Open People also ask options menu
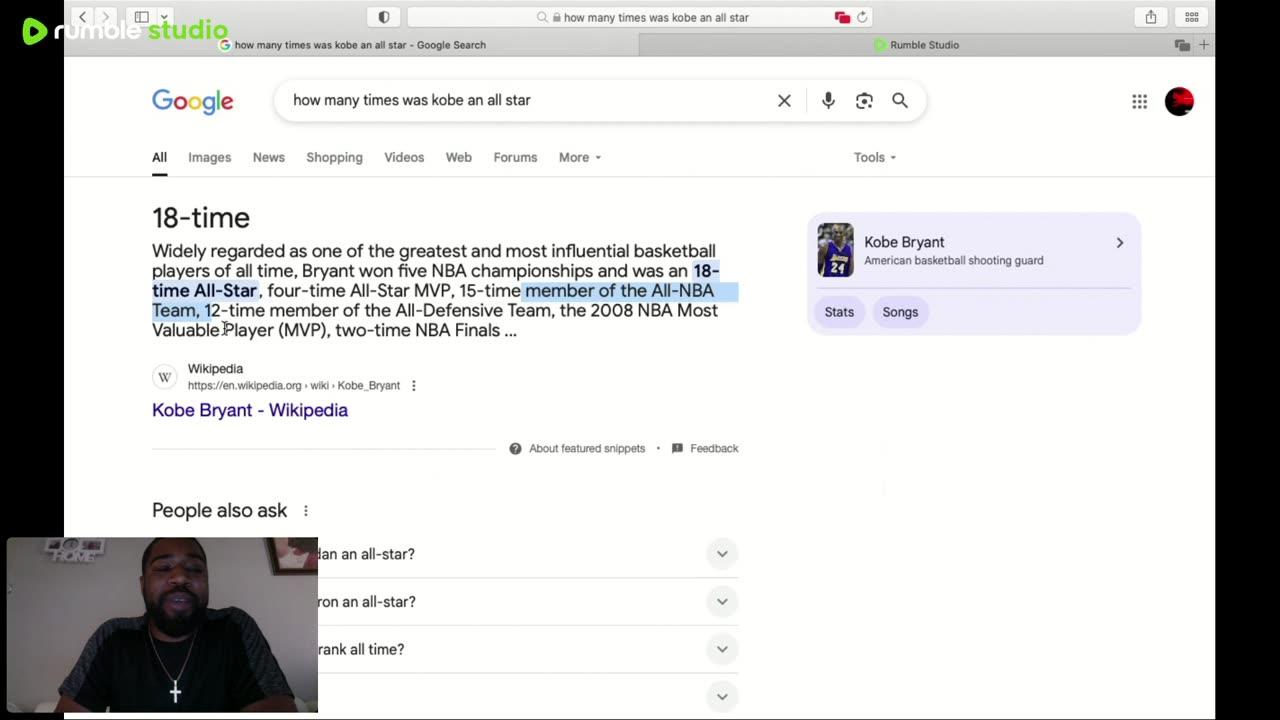This screenshot has width=1280, height=720. click(306, 510)
